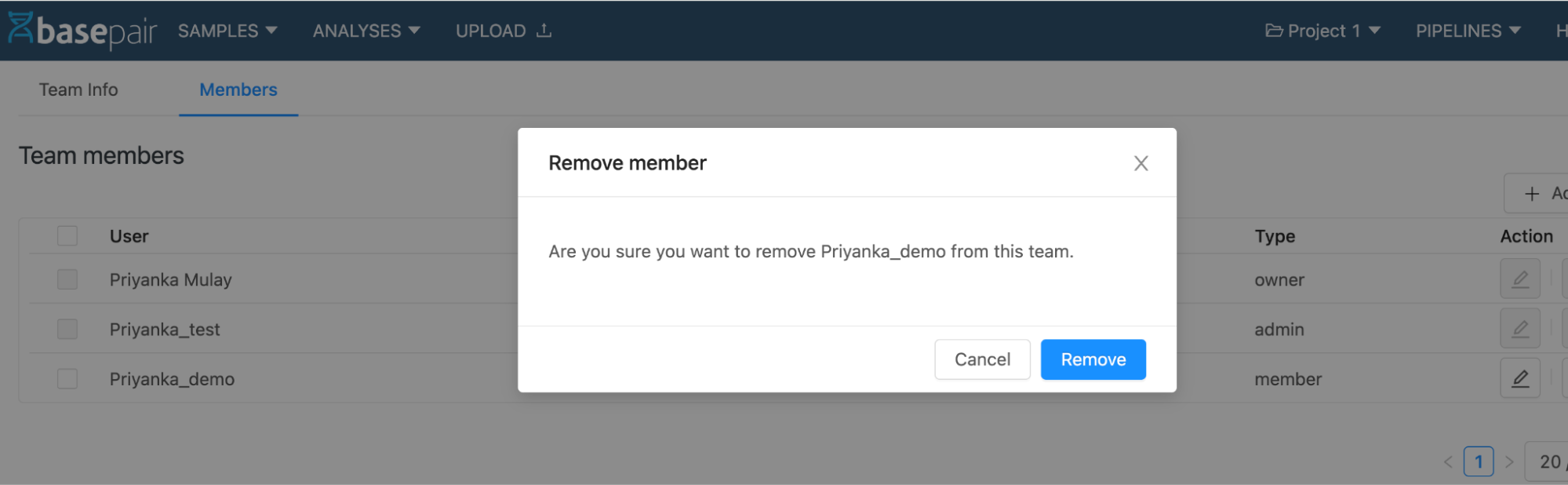Click the plus icon to add member
1568x485 pixels.
click(1531, 194)
